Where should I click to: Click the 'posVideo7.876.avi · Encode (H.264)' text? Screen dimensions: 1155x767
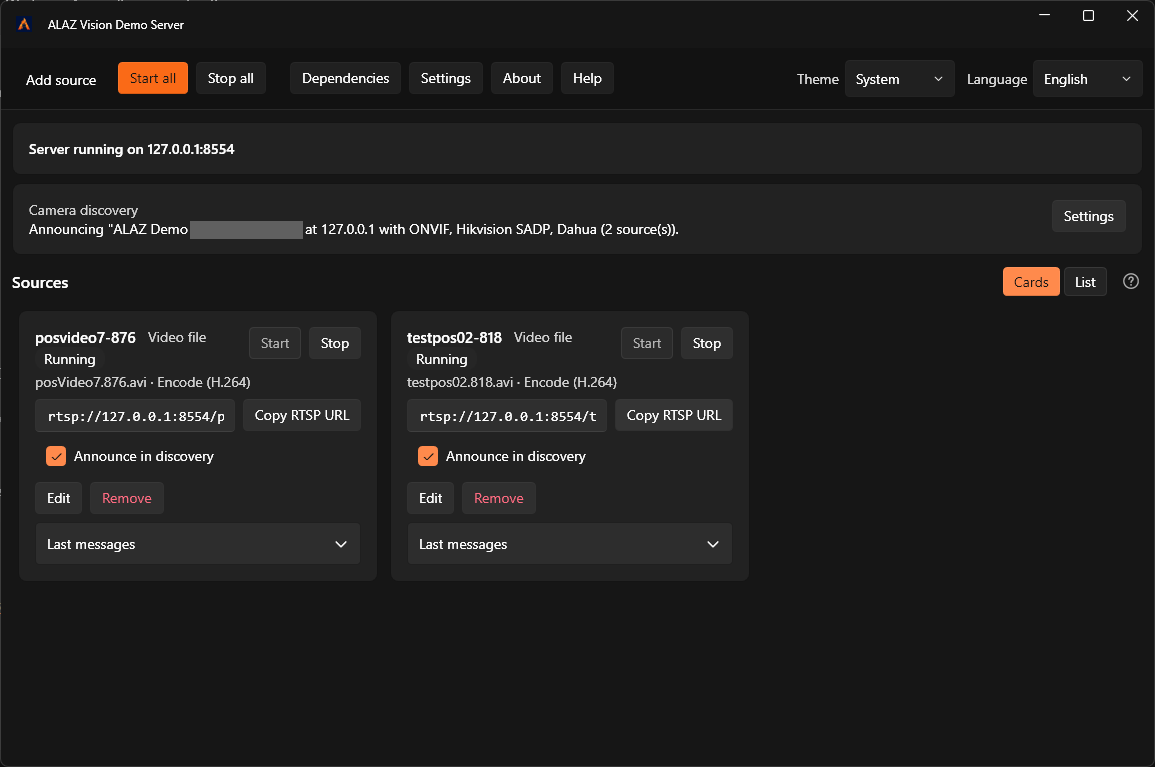pos(143,382)
